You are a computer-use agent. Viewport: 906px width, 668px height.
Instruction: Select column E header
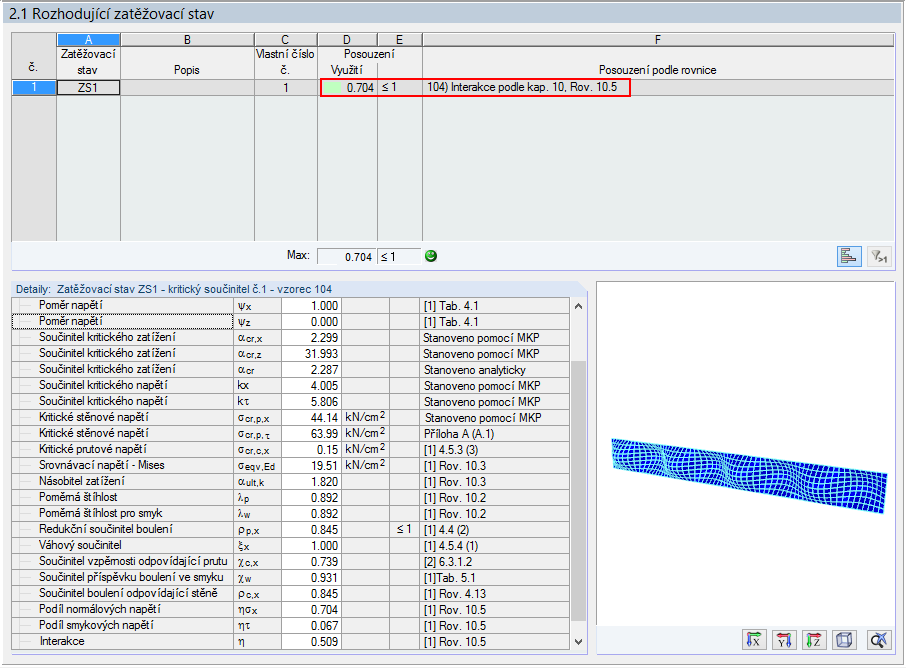tap(399, 39)
